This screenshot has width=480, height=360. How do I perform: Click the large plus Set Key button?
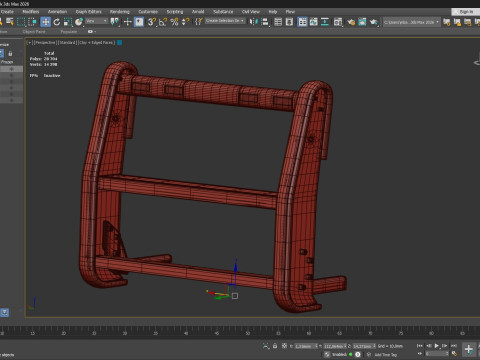click(x=469, y=350)
